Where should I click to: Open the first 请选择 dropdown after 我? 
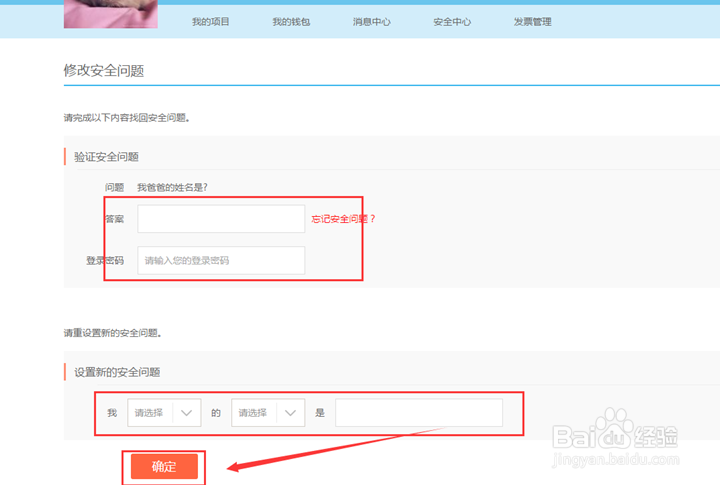point(164,412)
